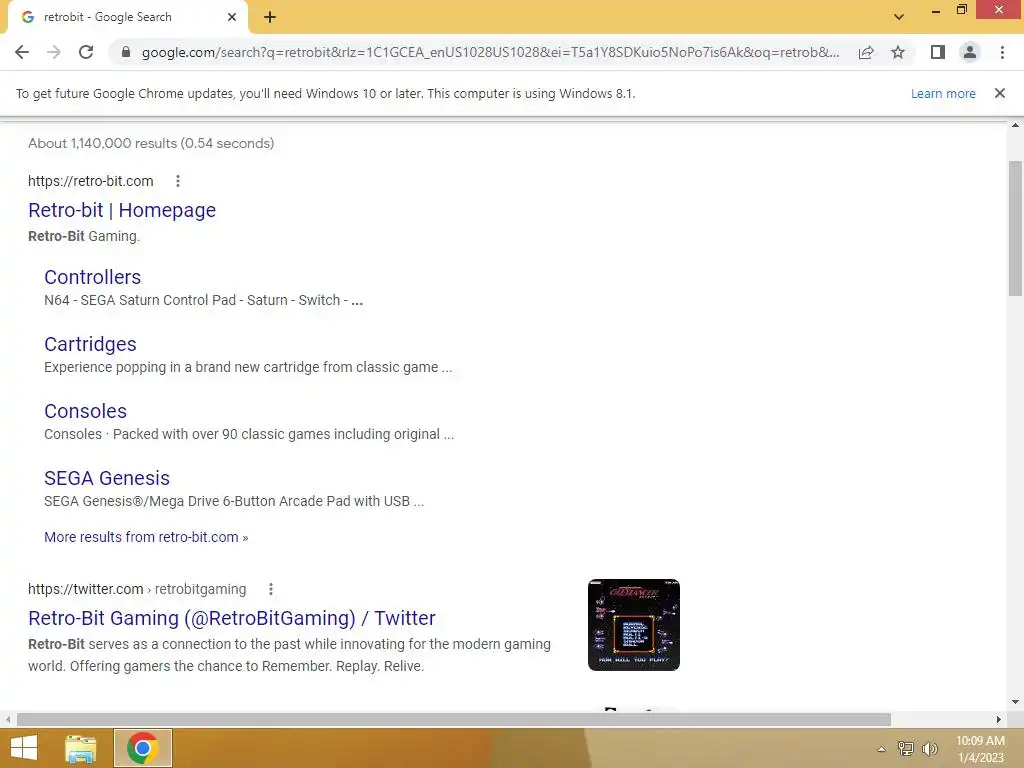Viewport: 1024px width, 768px height.
Task: Click the scroll up arrow
Action: point(1015,125)
